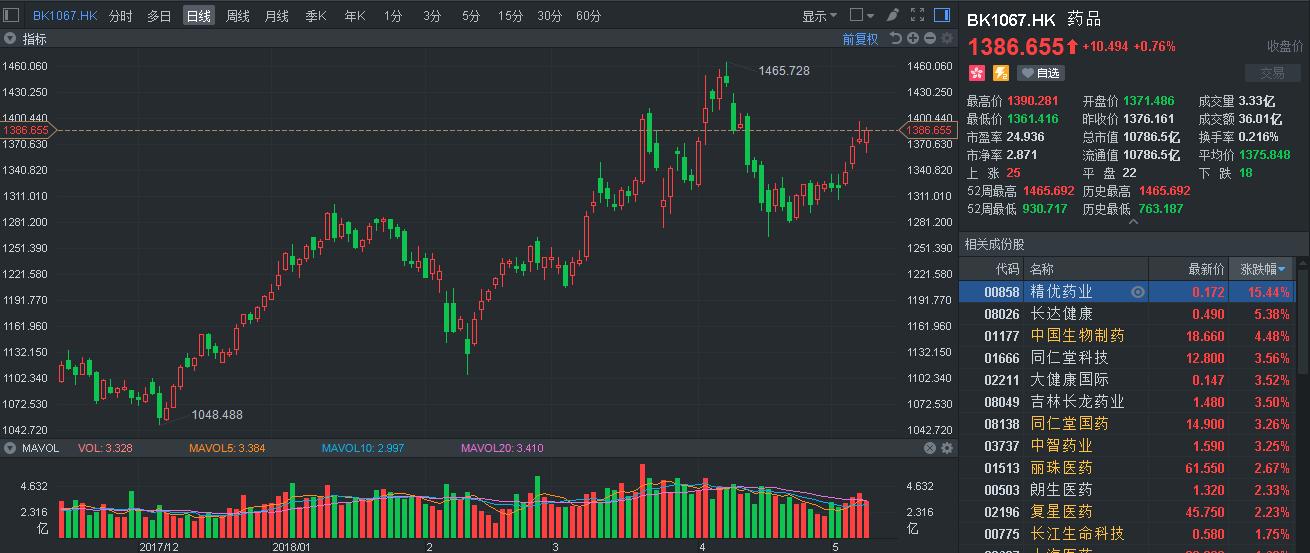Sort list by 最新价 column
This screenshot has width=1310, height=553.
(x=1205, y=269)
